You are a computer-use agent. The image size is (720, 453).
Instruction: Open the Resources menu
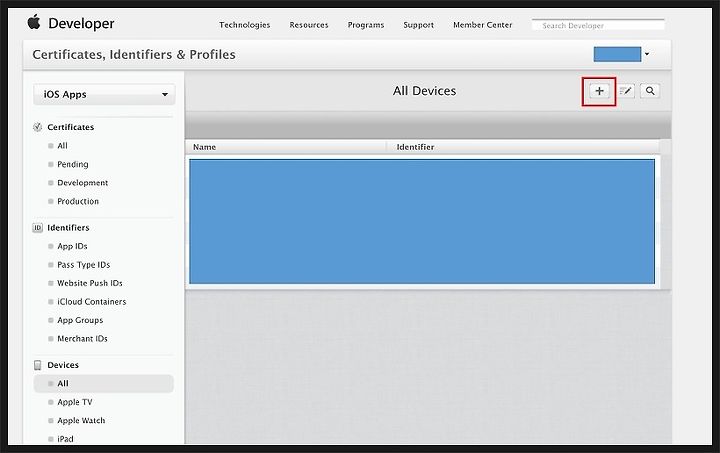[x=309, y=25]
